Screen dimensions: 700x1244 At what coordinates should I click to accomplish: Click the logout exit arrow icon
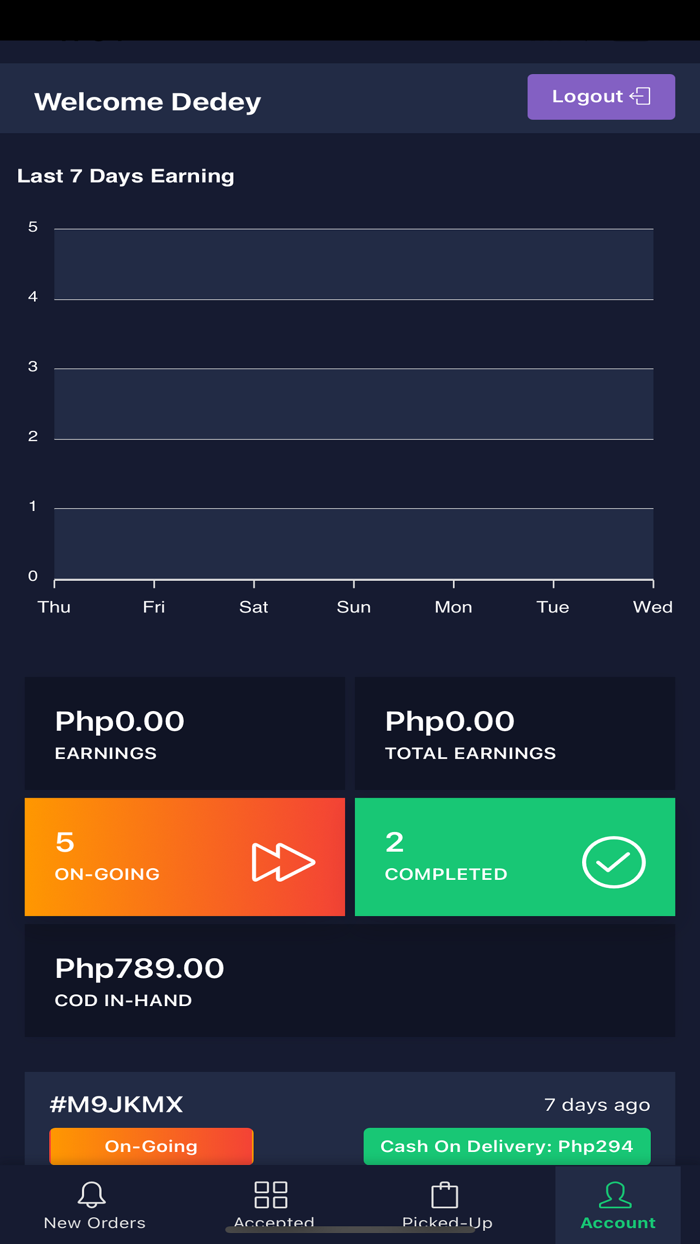[640, 96]
